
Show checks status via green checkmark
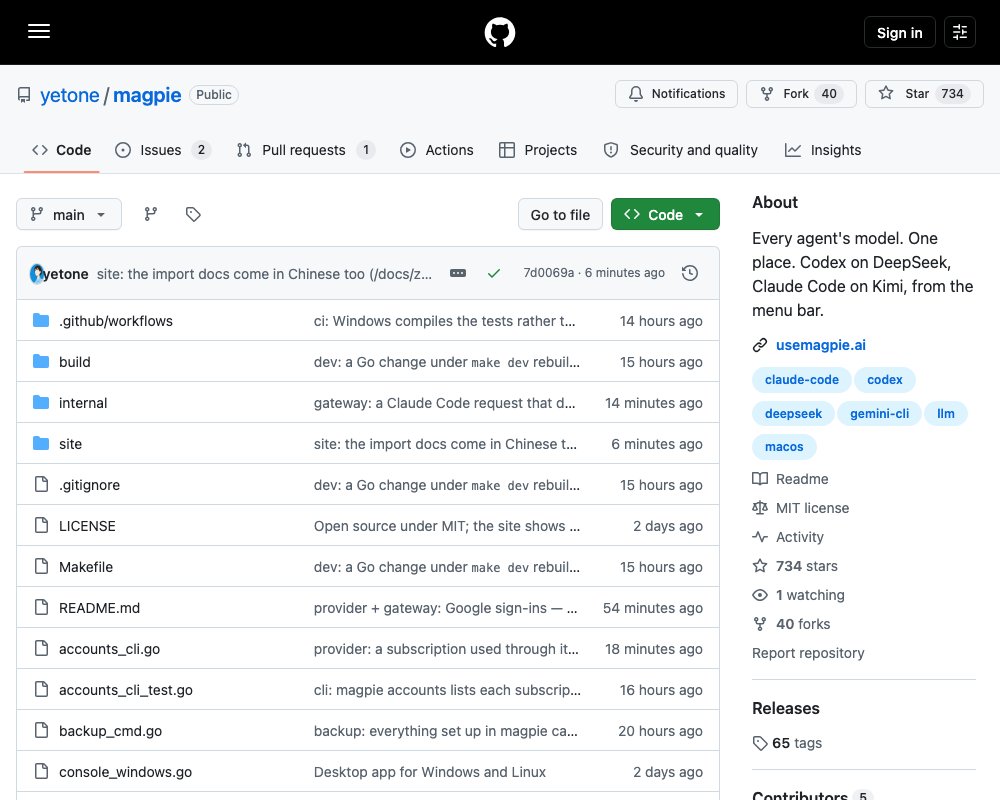(x=494, y=273)
